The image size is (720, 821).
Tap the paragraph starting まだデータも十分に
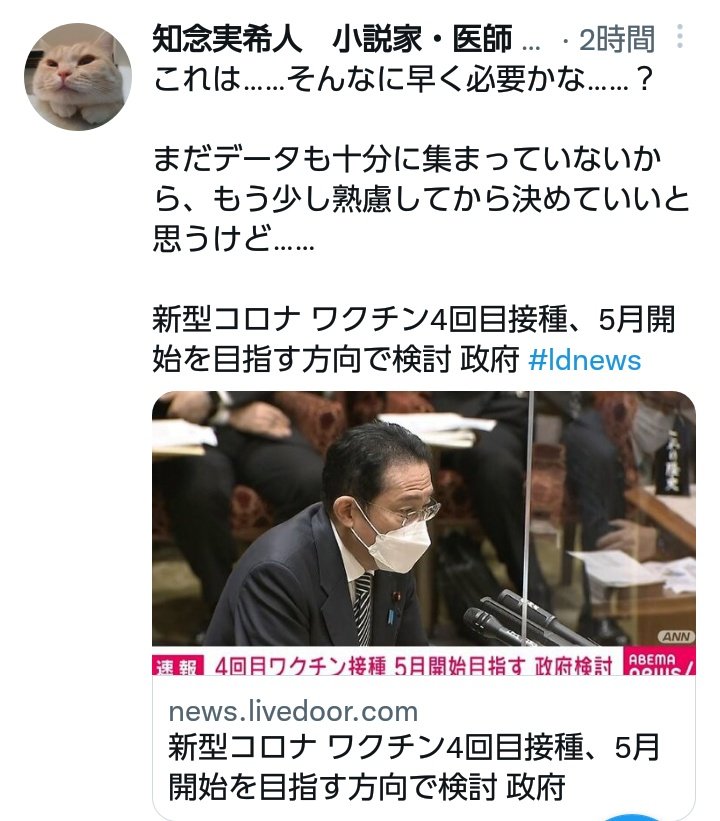[x=422, y=199]
